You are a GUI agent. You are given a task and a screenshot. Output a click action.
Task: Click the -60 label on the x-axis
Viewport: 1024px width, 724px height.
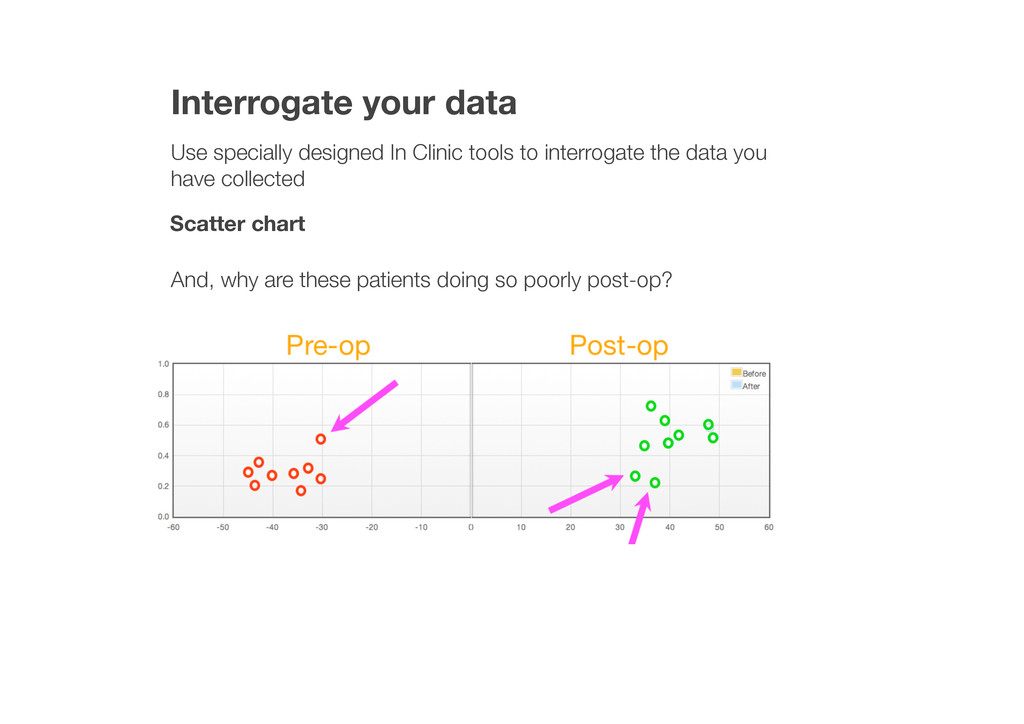point(174,527)
